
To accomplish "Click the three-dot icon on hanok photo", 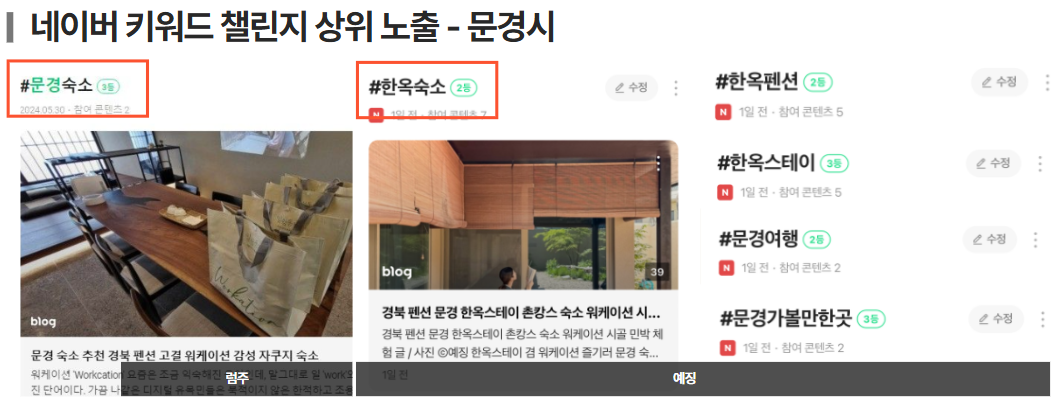I will [658, 164].
